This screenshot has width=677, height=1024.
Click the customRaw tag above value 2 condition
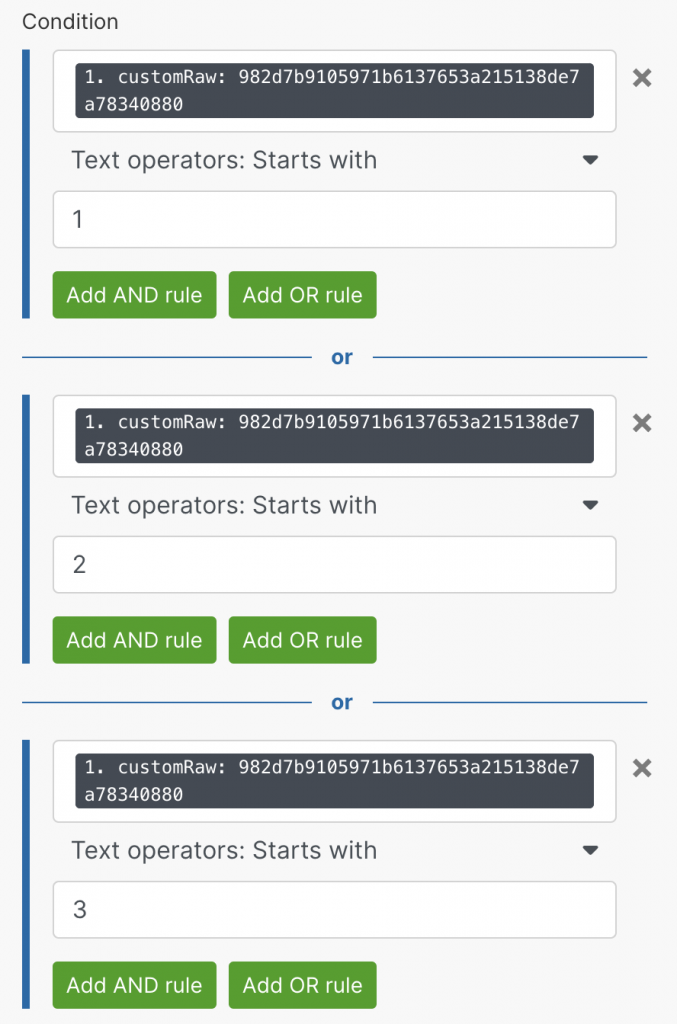tap(334, 436)
